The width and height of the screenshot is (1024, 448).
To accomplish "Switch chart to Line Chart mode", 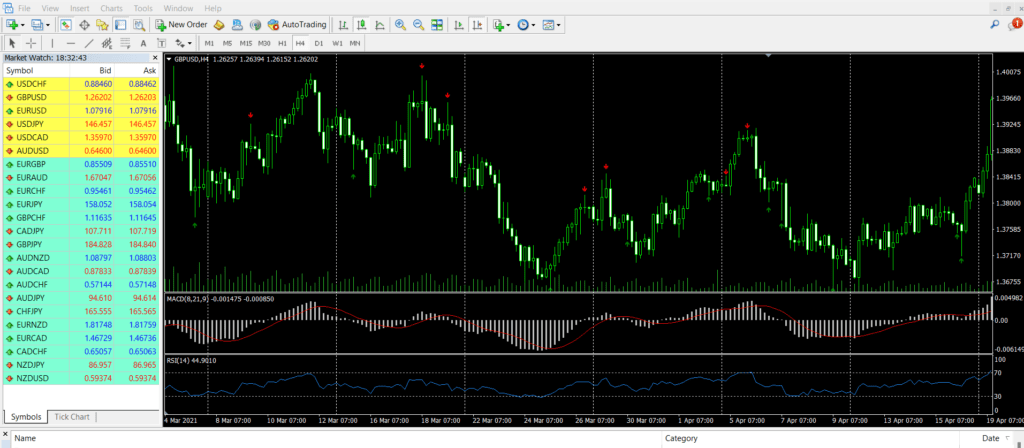I will [379, 25].
